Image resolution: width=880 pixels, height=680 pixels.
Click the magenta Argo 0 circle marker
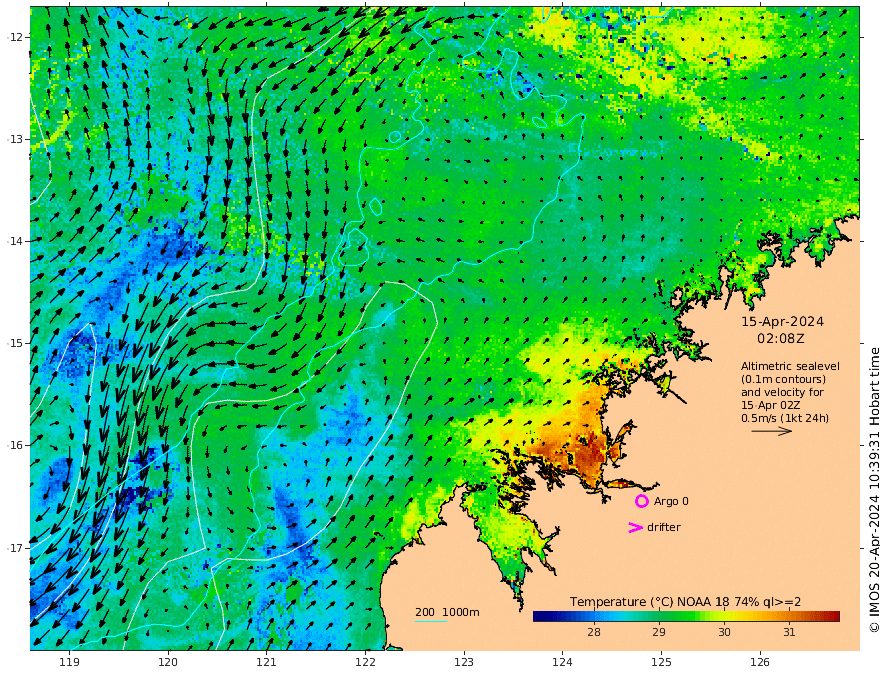click(x=641, y=501)
